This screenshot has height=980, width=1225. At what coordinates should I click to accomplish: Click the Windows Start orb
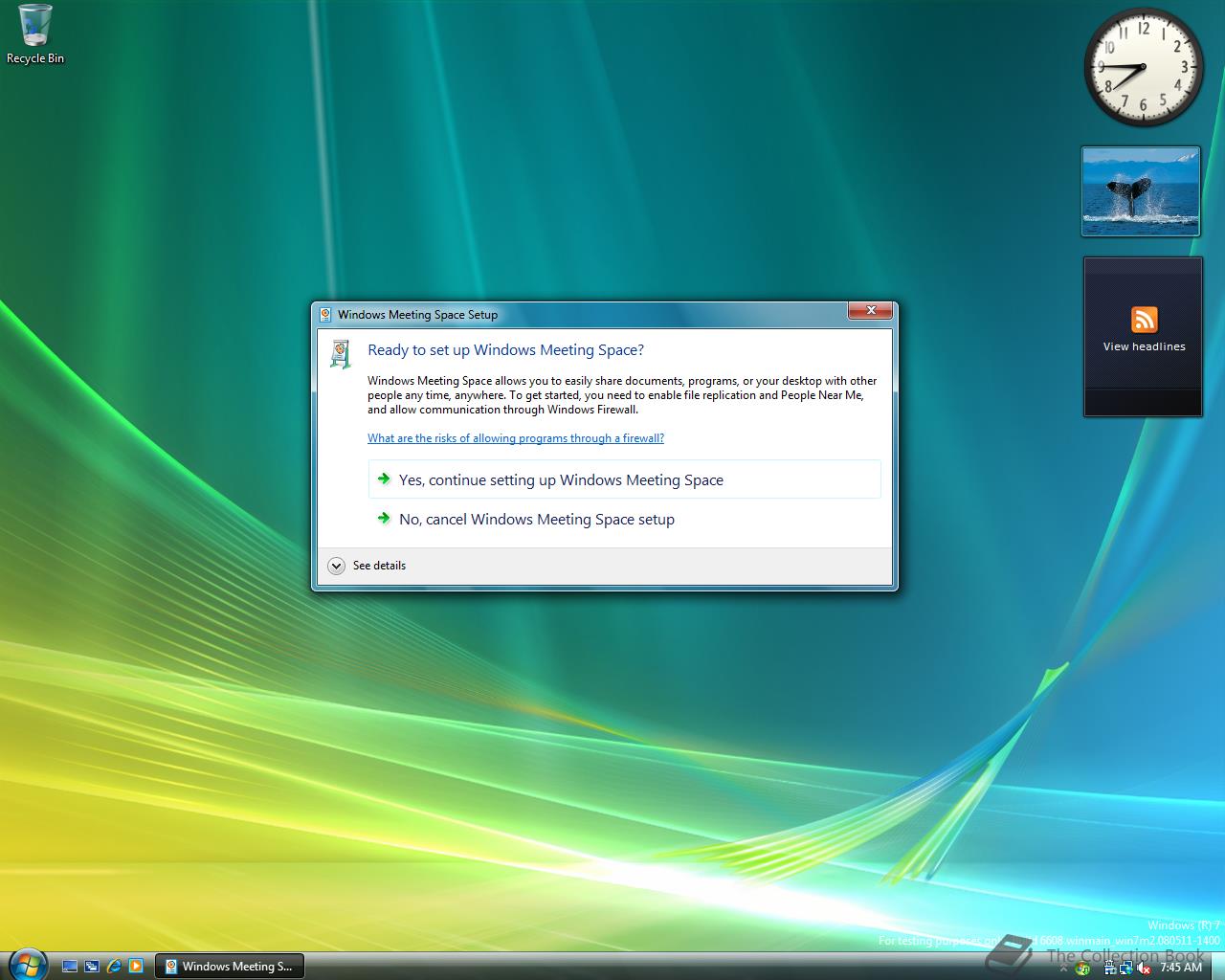[x=26, y=964]
